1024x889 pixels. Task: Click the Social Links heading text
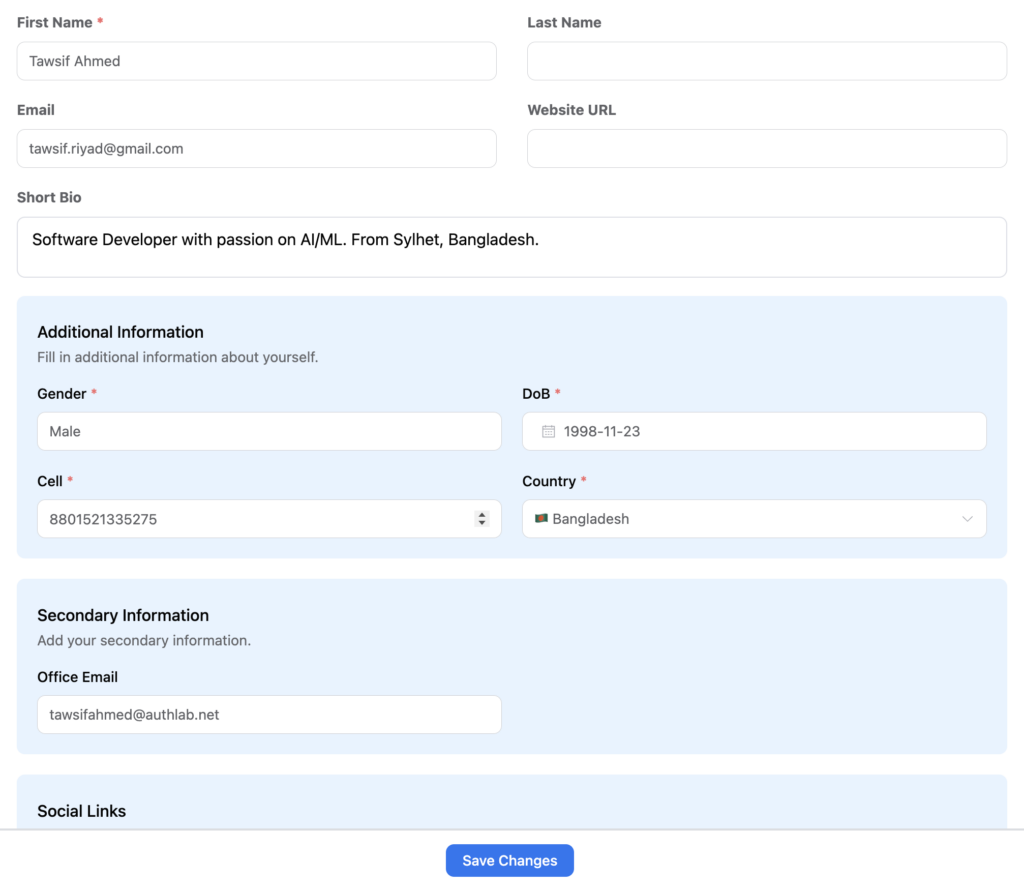tap(81, 811)
